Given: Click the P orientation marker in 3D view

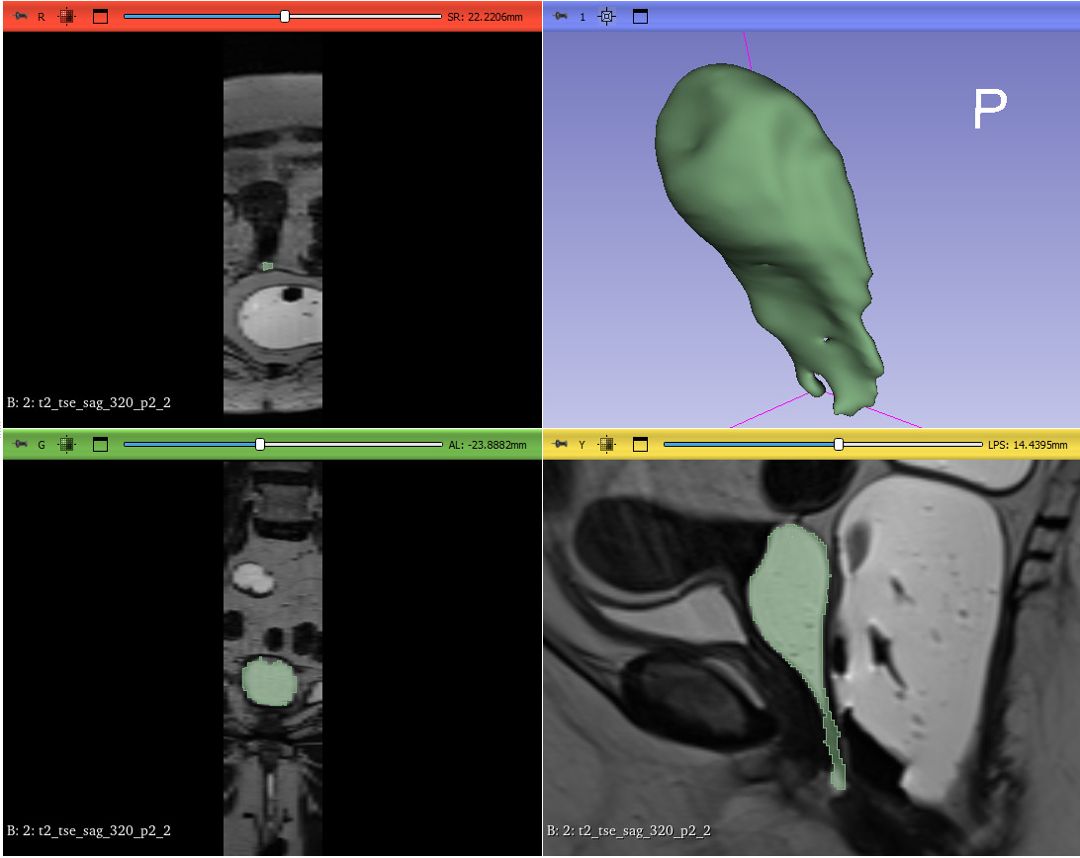Looking at the screenshot, I should click(x=990, y=109).
